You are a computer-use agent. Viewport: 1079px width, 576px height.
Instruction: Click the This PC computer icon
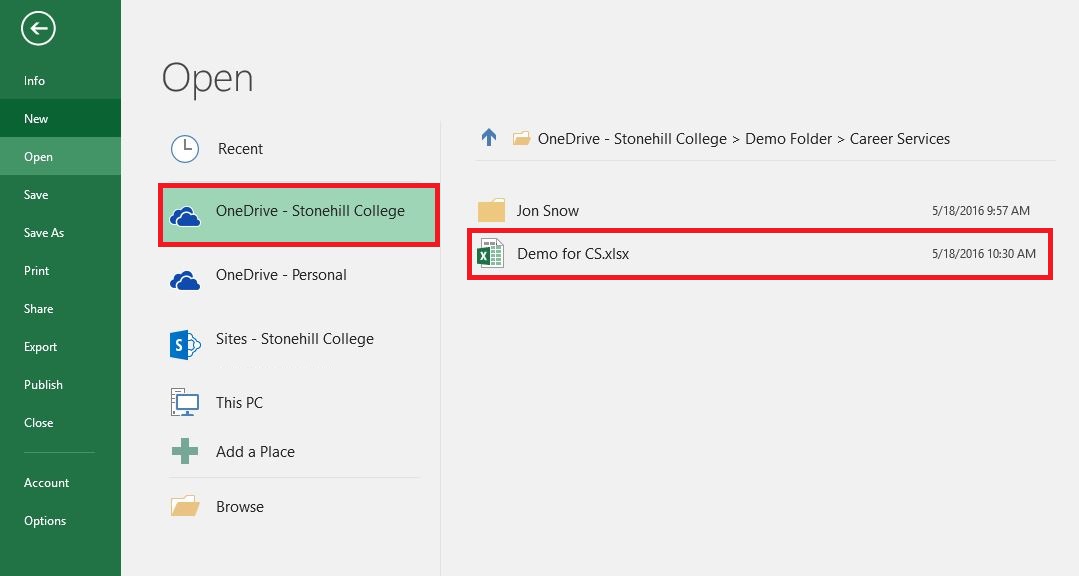pos(184,402)
